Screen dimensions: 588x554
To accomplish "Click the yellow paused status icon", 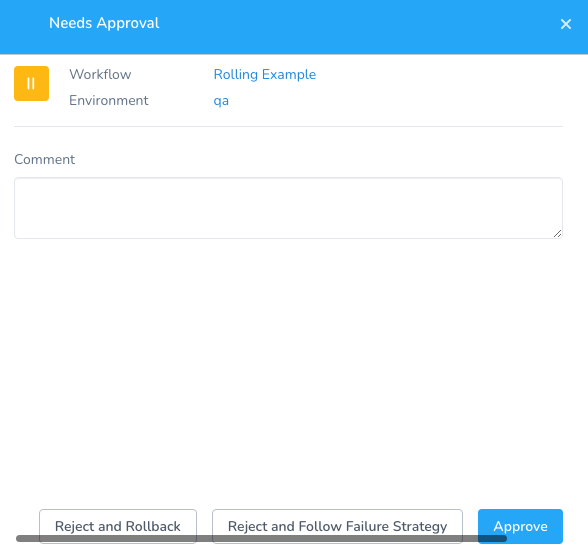I will coord(32,83).
